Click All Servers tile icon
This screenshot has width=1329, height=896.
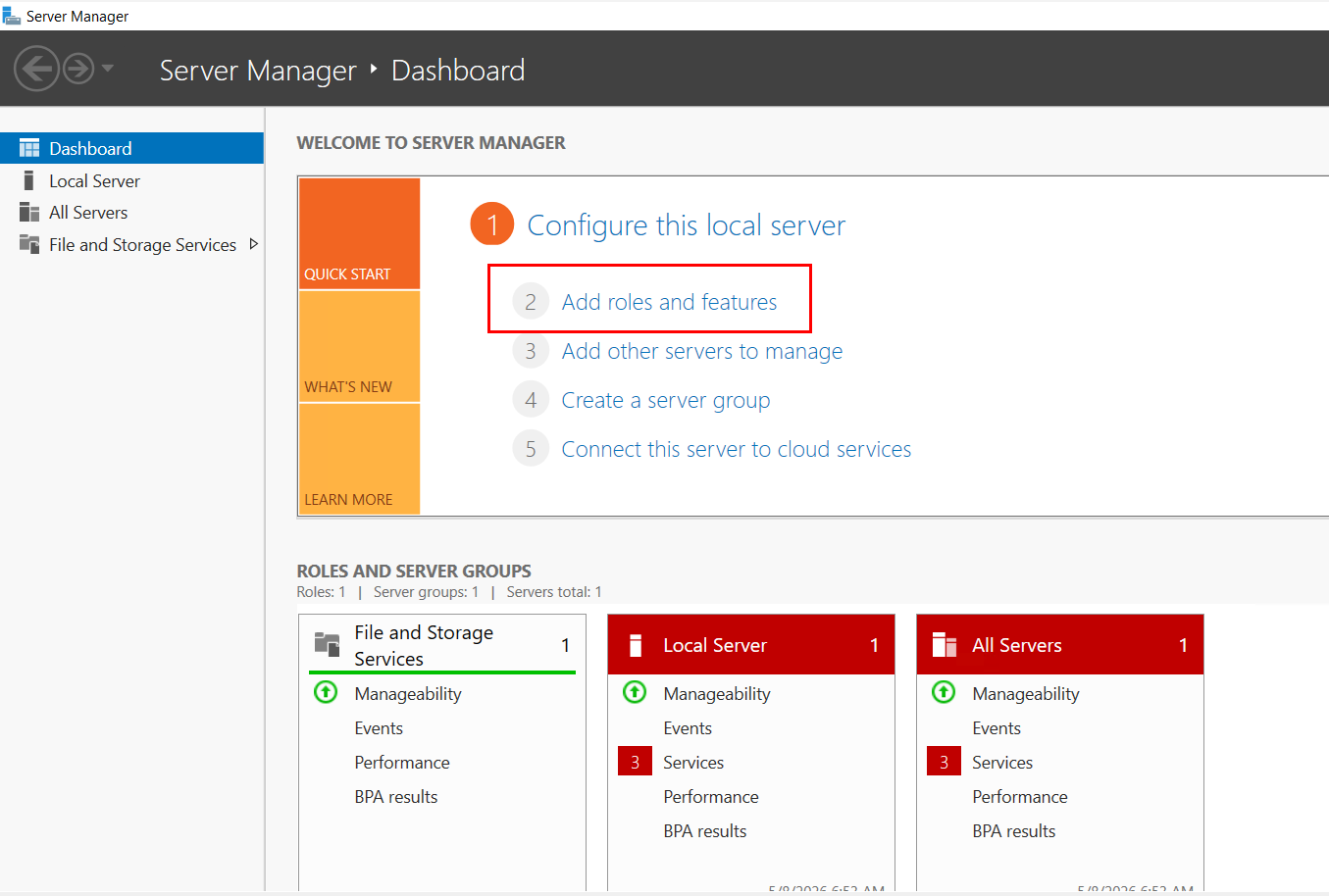pyautogui.click(x=945, y=645)
